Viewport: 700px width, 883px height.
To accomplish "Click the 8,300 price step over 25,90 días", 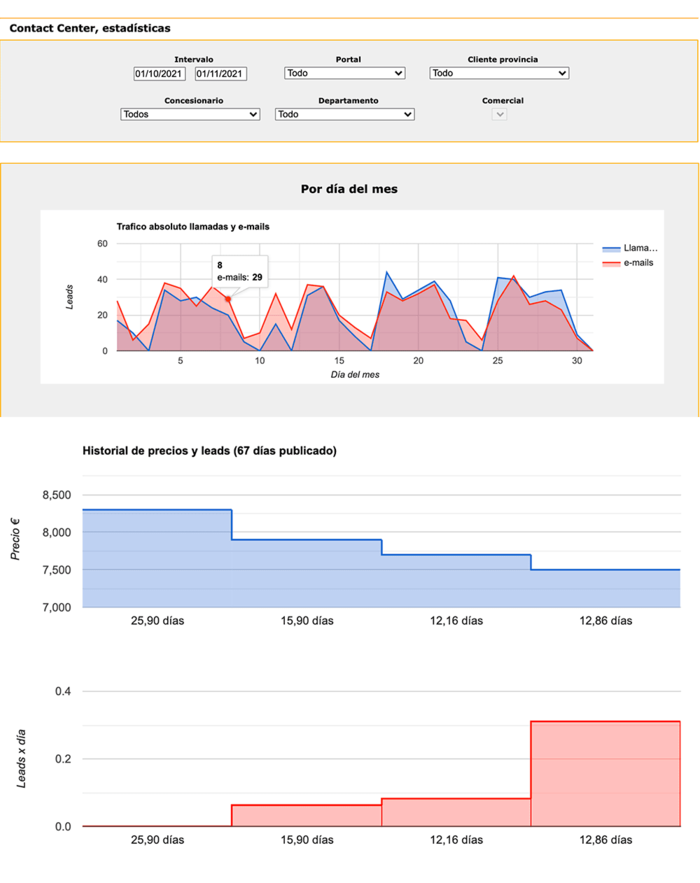I will pos(157,558).
